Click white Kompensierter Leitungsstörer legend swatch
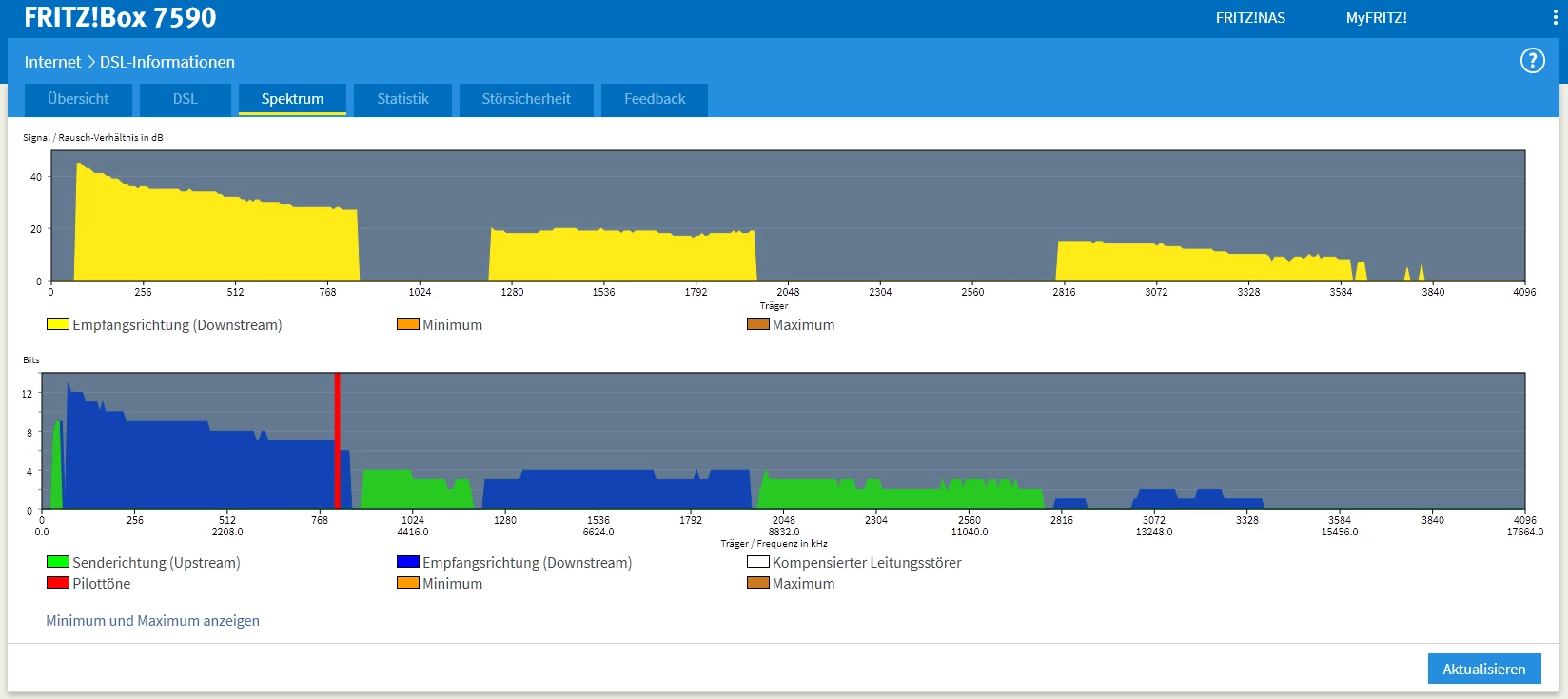 click(x=757, y=562)
